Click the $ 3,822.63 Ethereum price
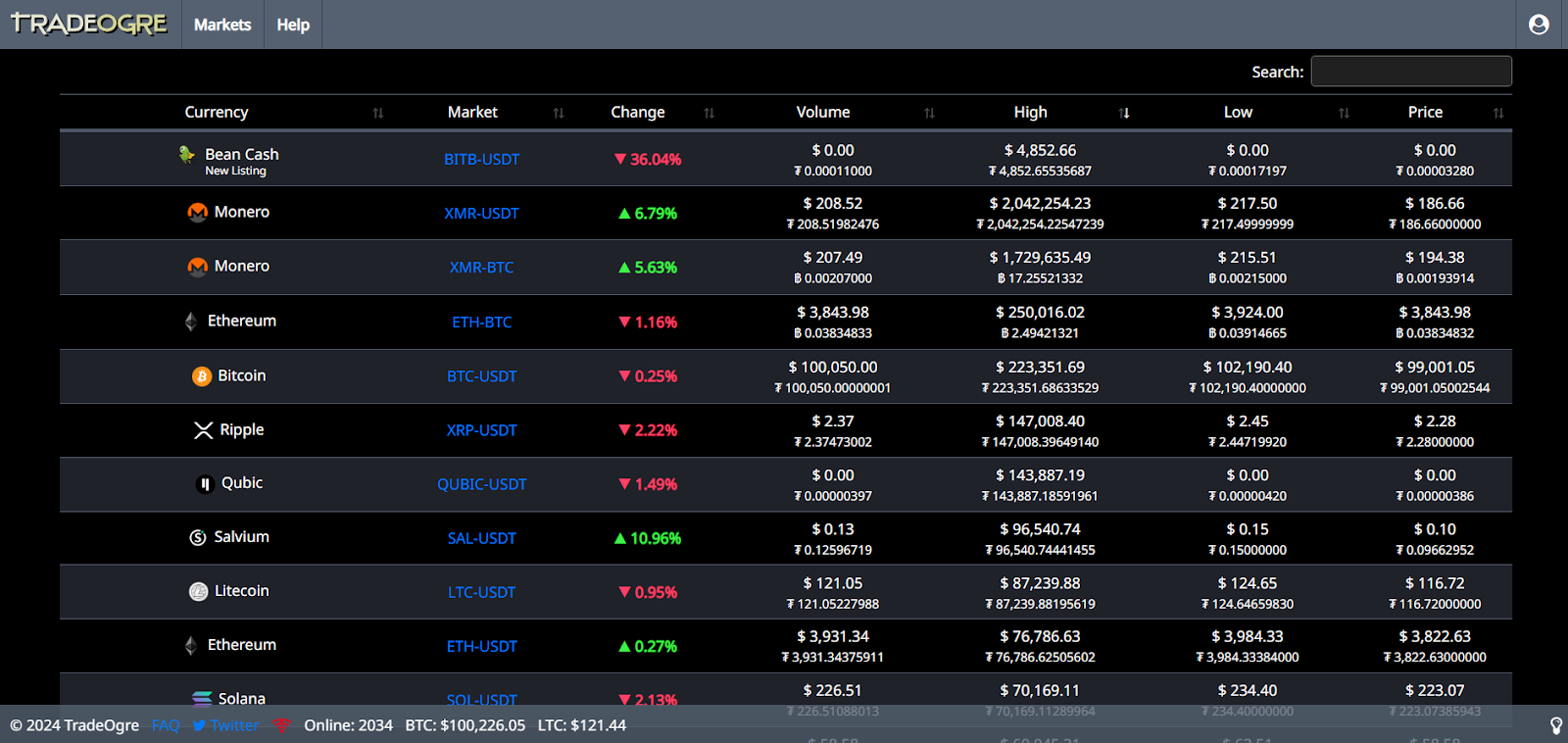The width and height of the screenshot is (1568, 743). tap(1435, 636)
